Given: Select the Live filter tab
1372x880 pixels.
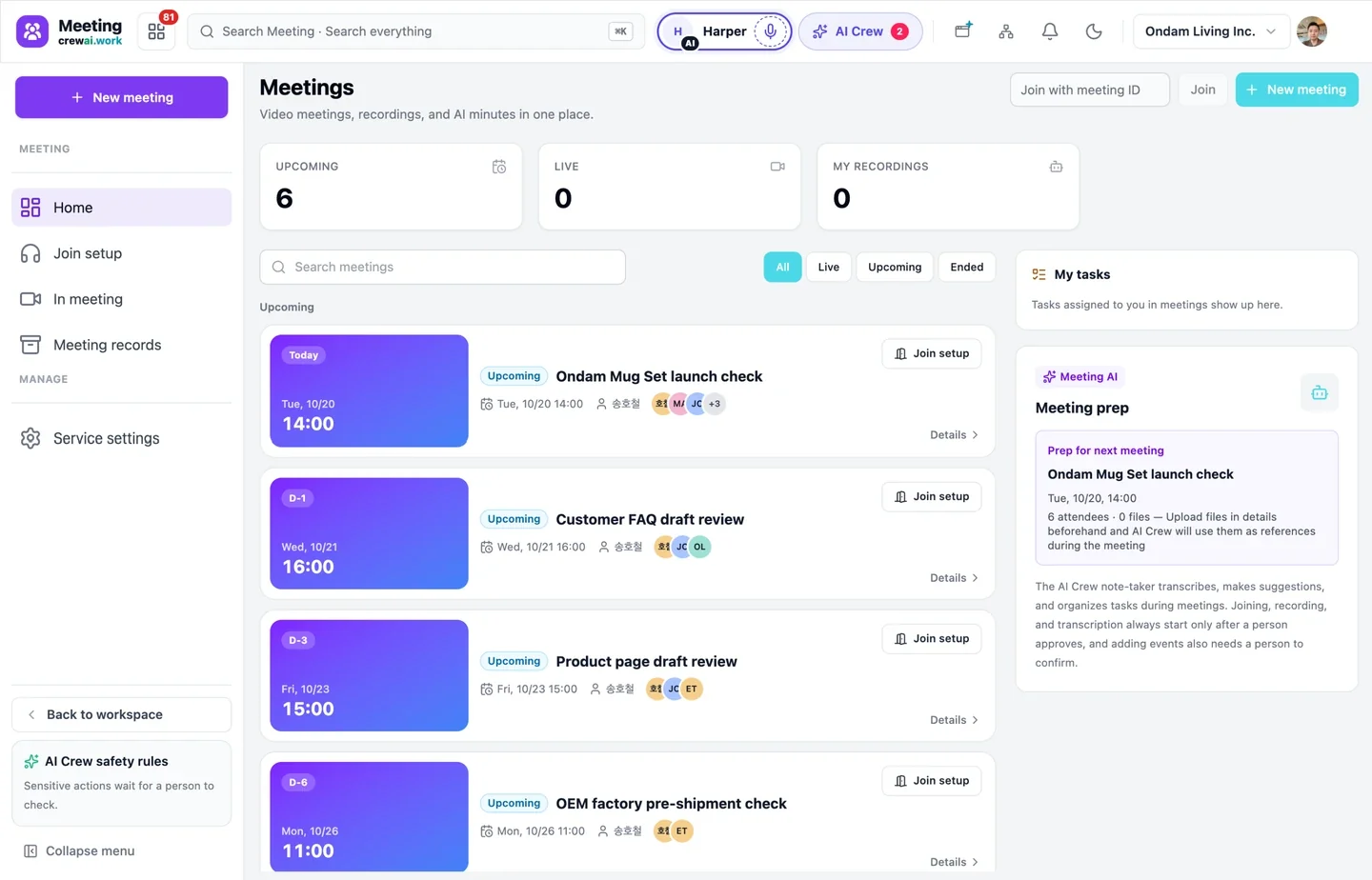Looking at the screenshot, I should [x=829, y=268].
